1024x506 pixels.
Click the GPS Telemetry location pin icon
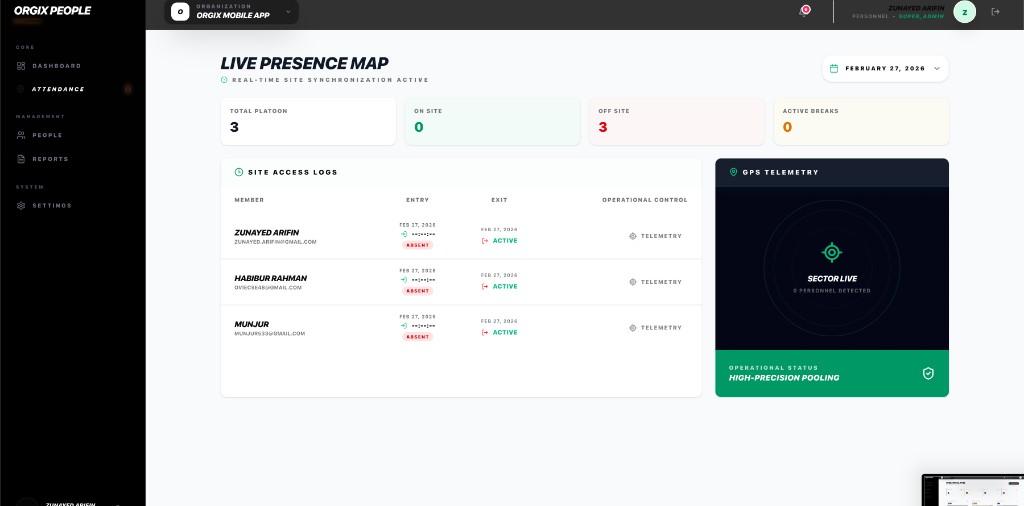pyautogui.click(x=733, y=172)
